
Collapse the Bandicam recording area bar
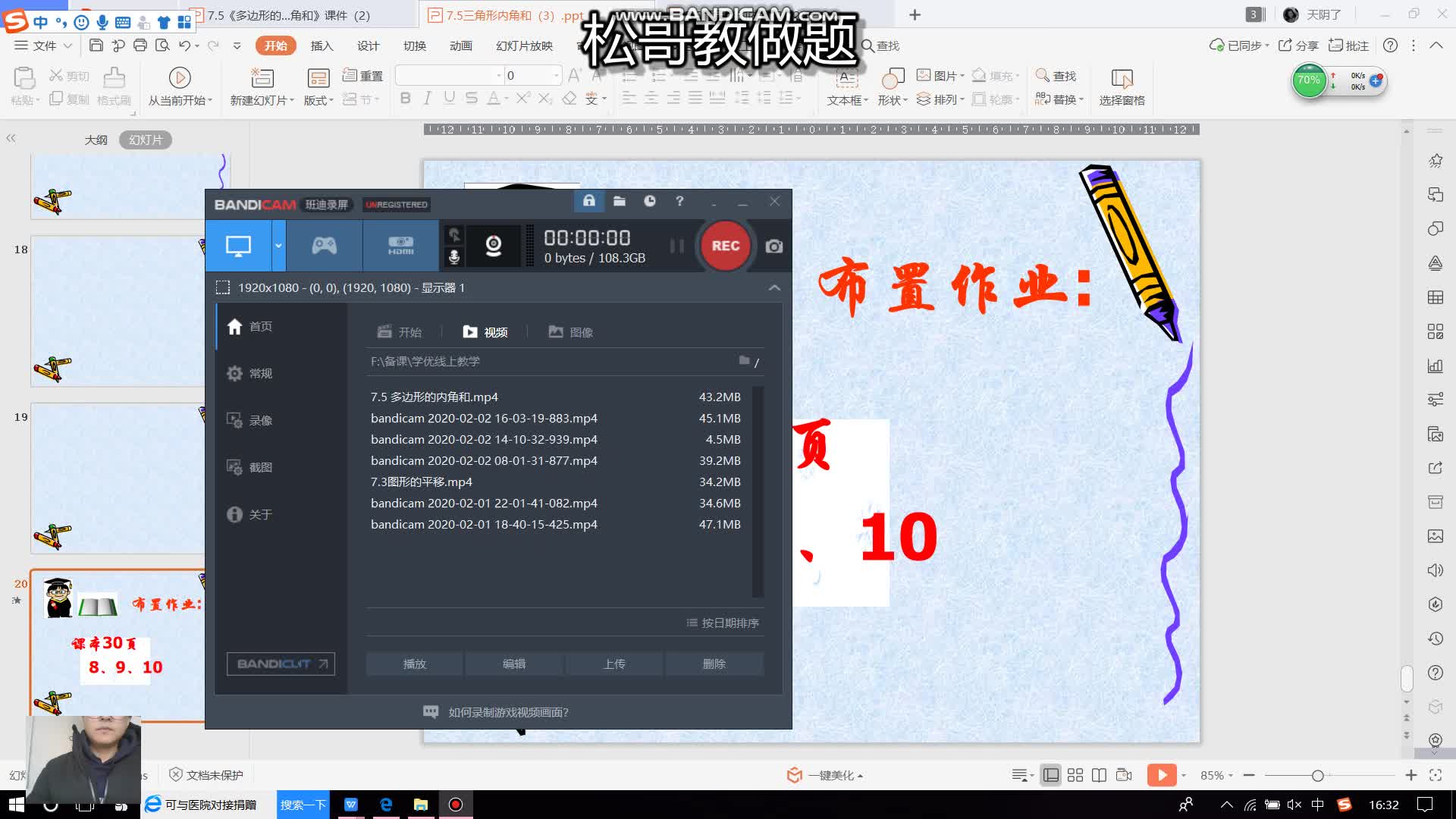coord(774,287)
